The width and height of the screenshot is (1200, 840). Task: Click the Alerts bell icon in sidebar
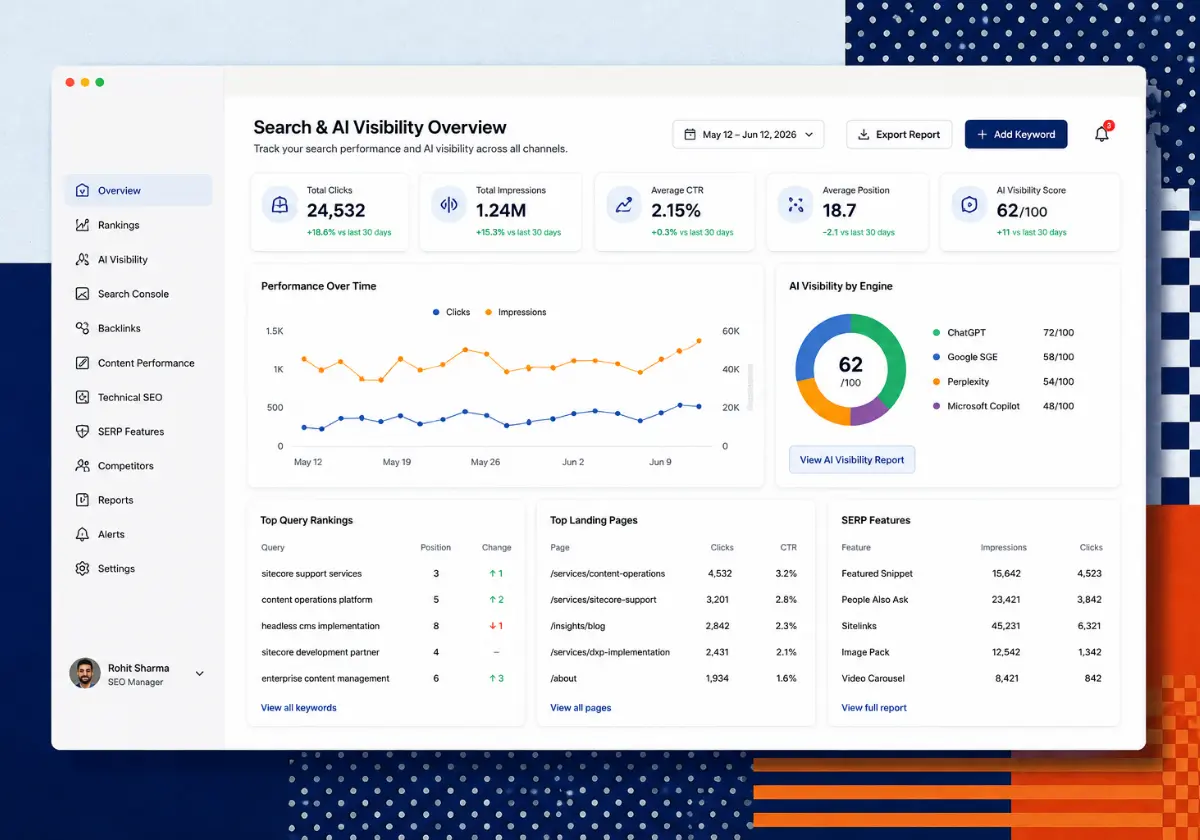82,534
